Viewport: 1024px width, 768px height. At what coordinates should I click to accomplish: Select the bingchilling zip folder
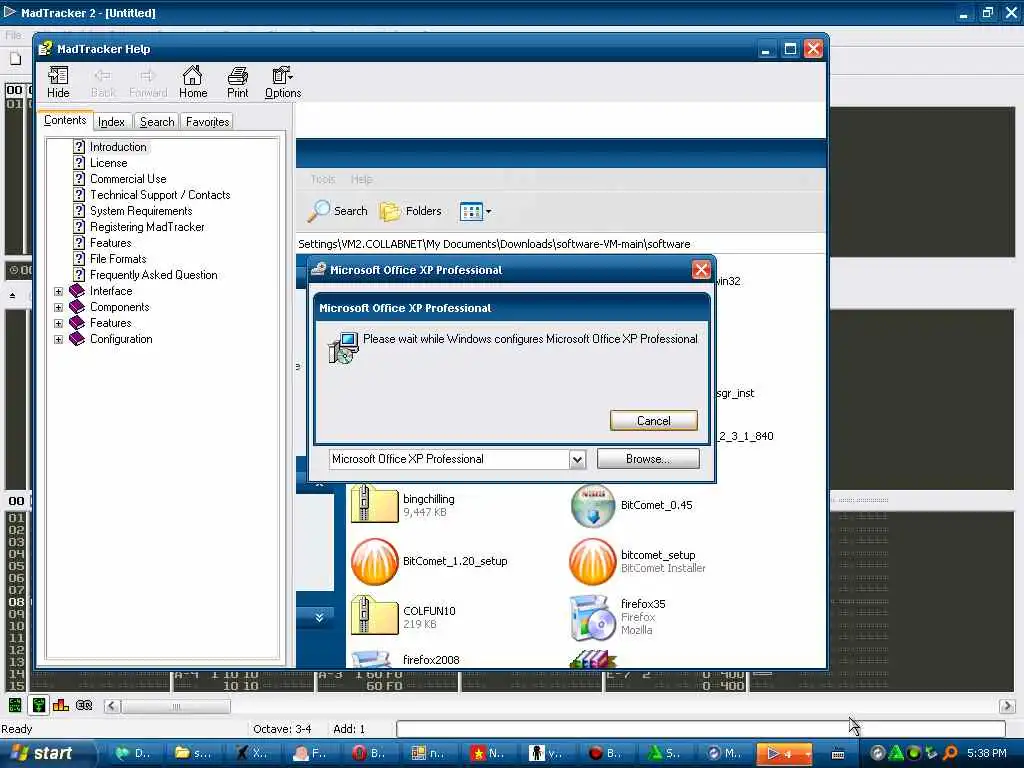(x=374, y=505)
